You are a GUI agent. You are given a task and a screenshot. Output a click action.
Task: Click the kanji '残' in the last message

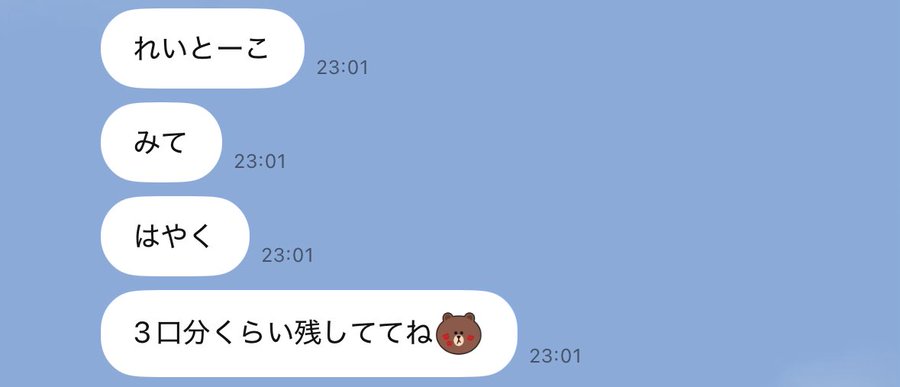(311, 334)
